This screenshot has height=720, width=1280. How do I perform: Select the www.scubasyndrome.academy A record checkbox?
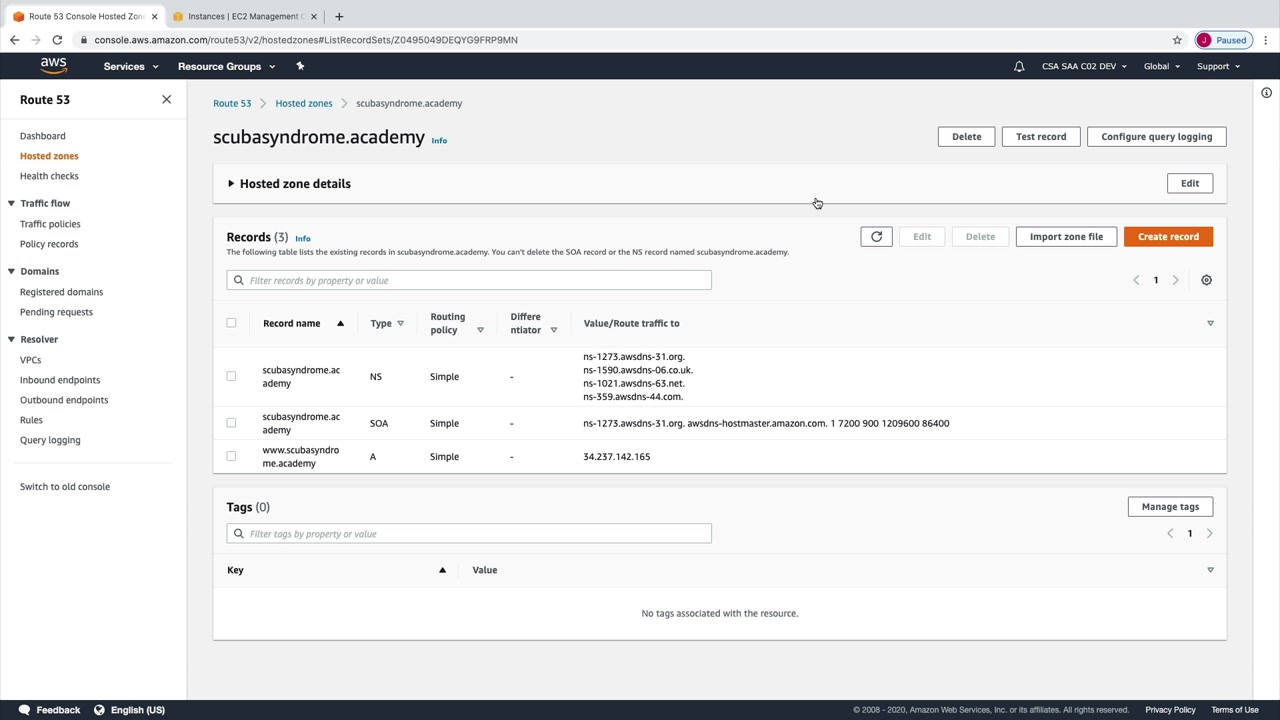(x=231, y=456)
